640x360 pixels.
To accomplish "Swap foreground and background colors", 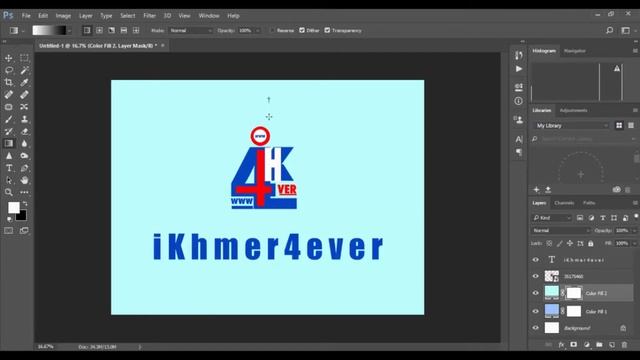I will coord(25,203).
